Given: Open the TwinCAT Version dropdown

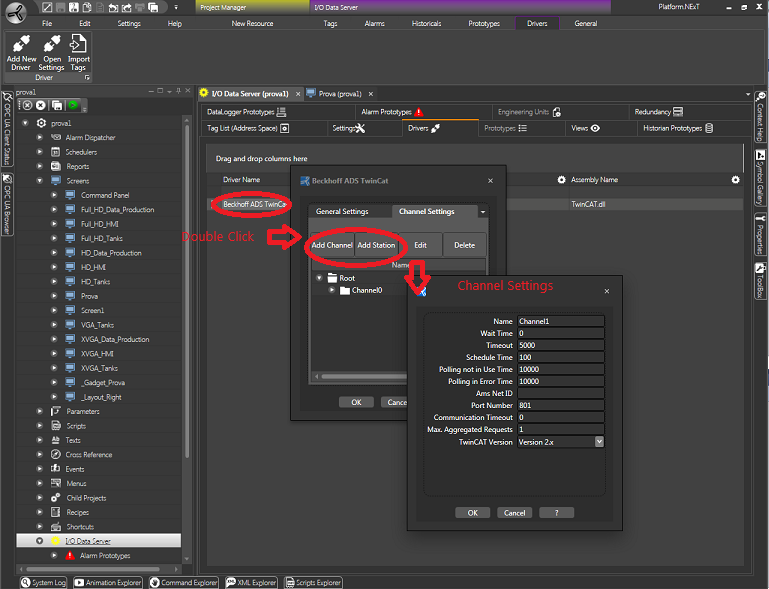Looking at the screenshot, I should click(x=599, y=442).
